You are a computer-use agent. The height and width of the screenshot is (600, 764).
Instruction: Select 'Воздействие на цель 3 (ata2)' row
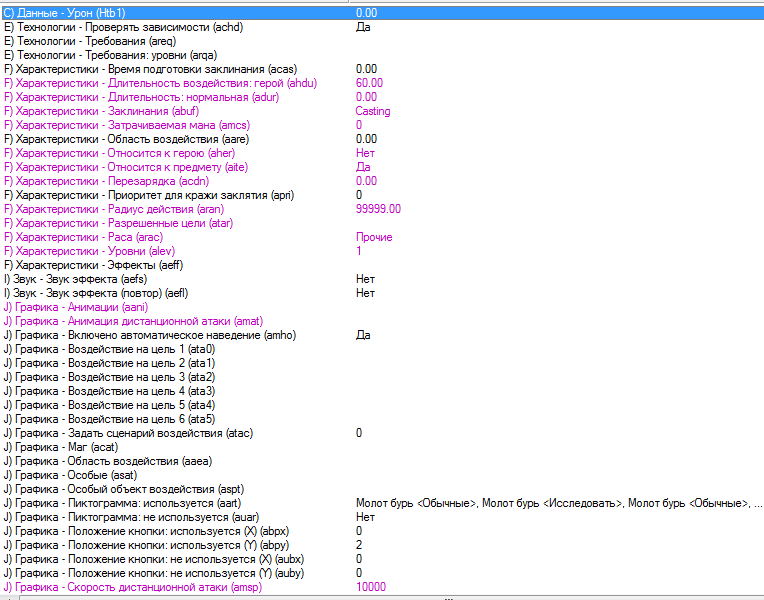[382, 378]
